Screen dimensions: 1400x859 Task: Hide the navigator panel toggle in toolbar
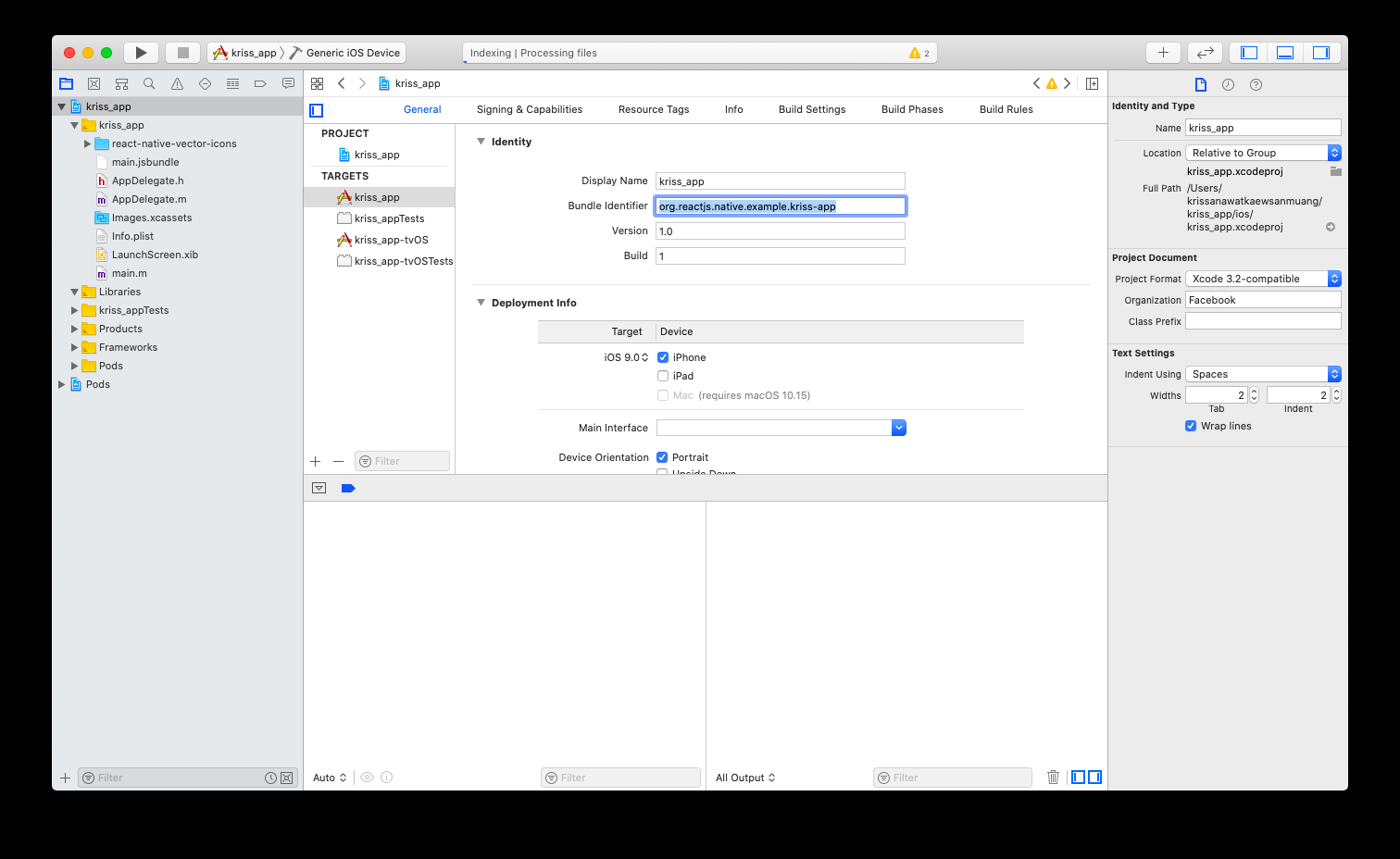pos(1249,53)
